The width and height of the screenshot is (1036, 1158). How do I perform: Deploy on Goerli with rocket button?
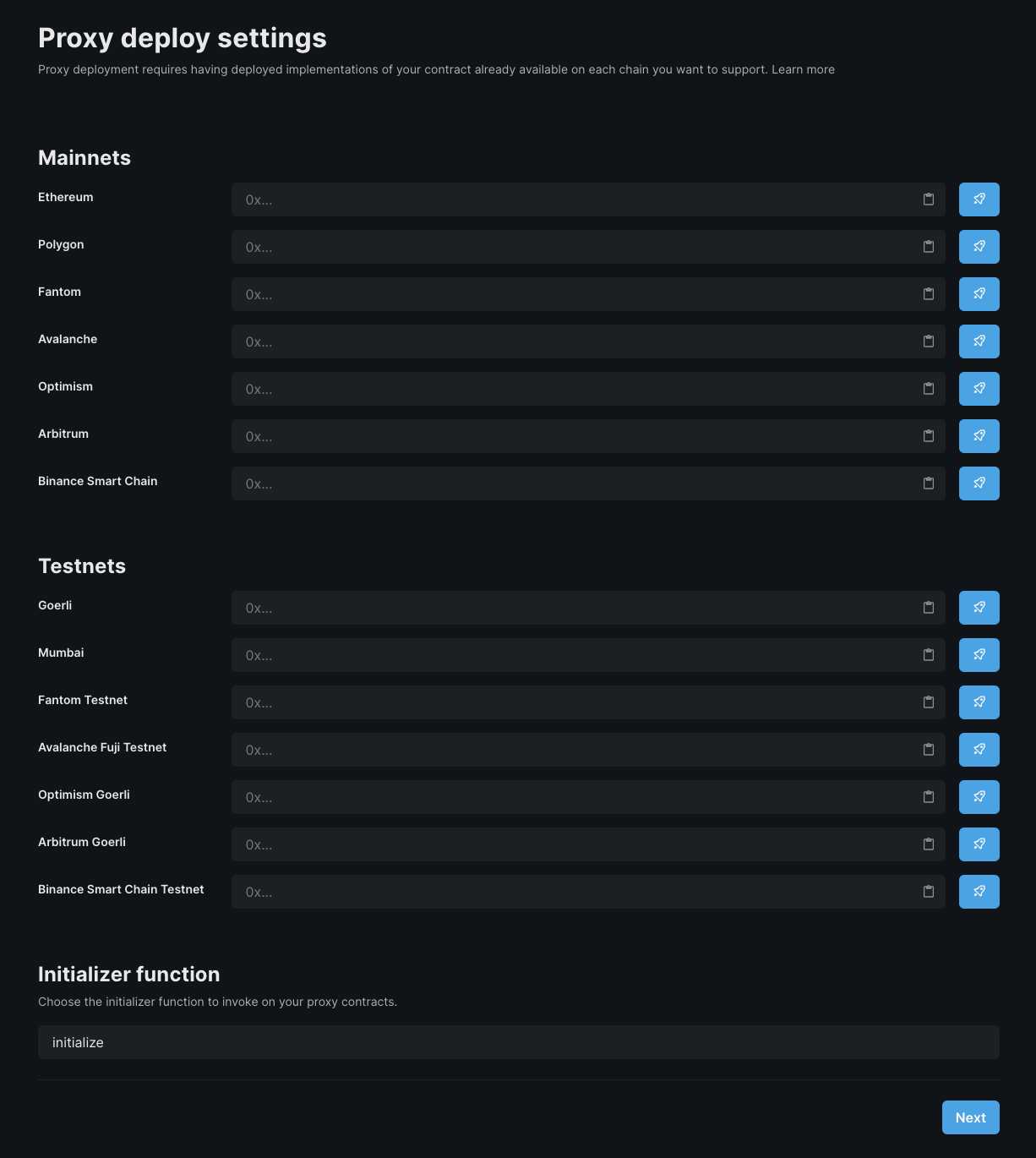pyautogui.click(x=979, y=608)
